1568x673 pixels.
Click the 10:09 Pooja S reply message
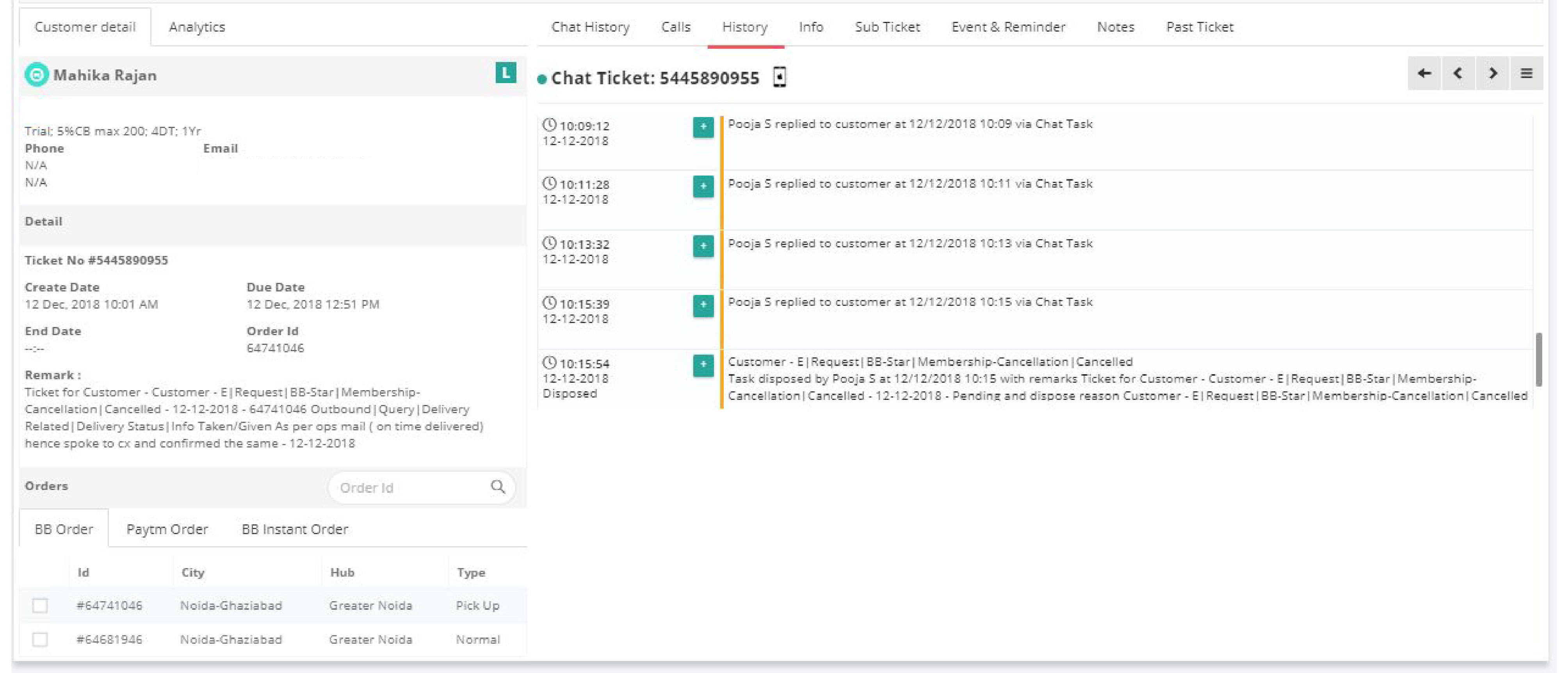910,124
